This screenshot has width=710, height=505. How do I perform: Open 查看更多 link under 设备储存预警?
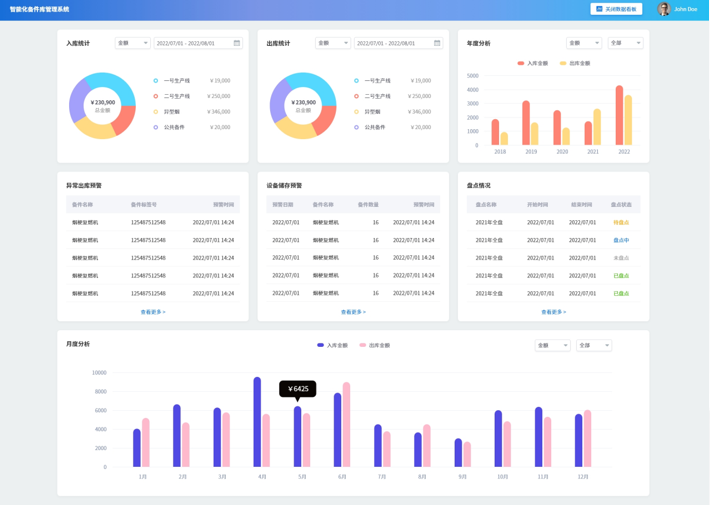[x=353, y=312]
